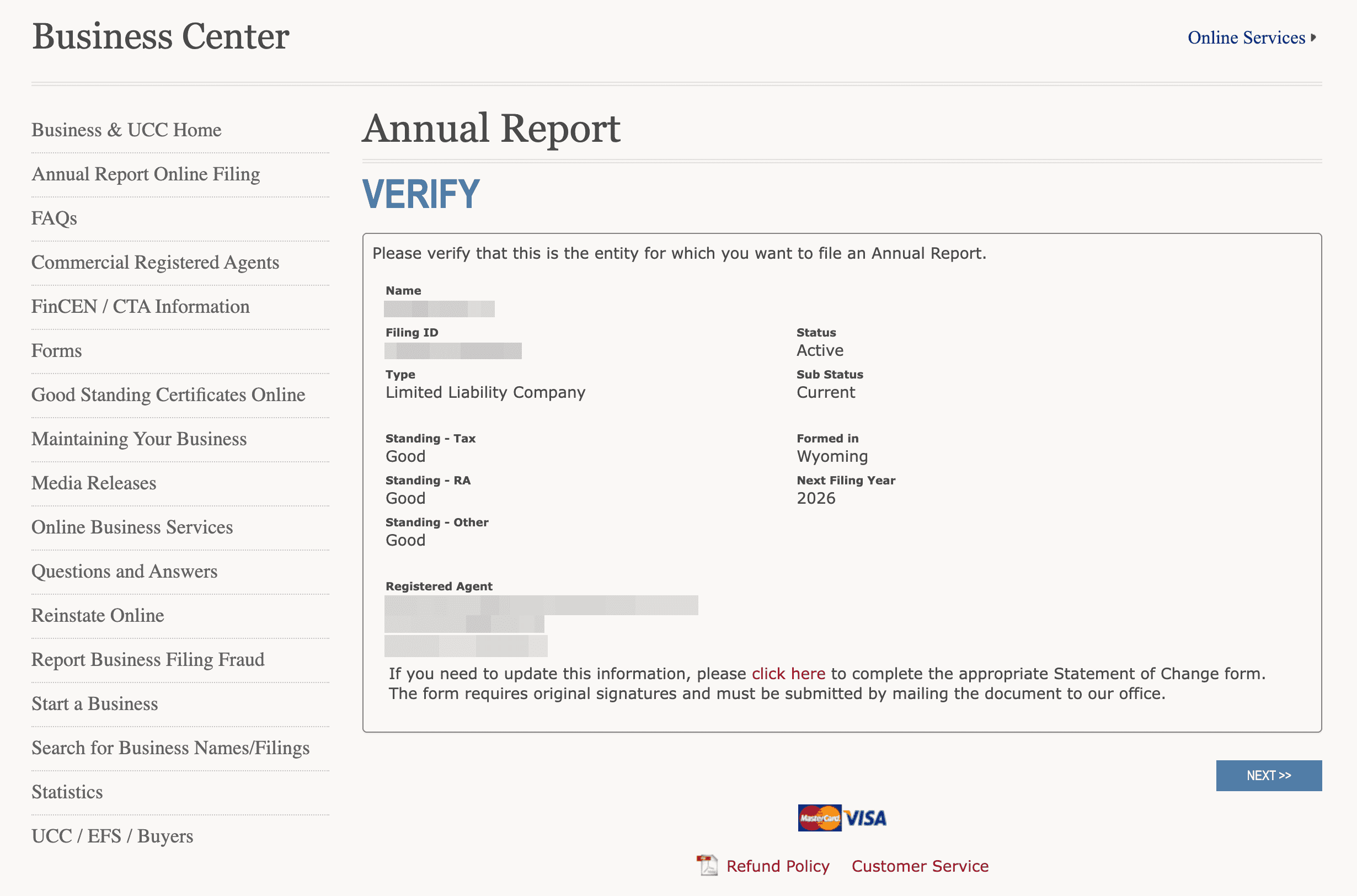The image size is (1357, 896).
Task: Open the Refund Policy link
Action: point(778,866)
